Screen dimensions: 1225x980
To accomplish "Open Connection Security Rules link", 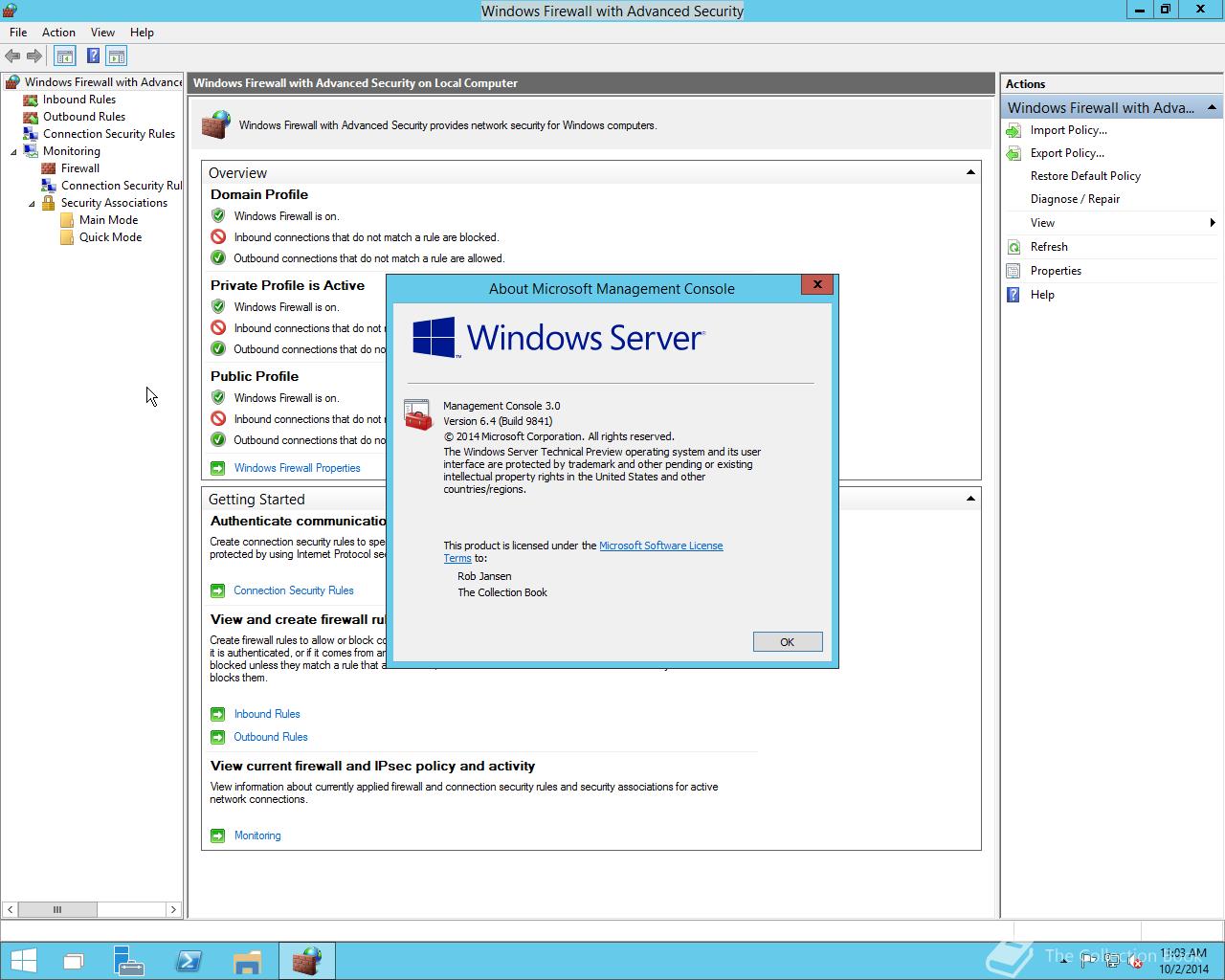I will [x=294, y=590].
